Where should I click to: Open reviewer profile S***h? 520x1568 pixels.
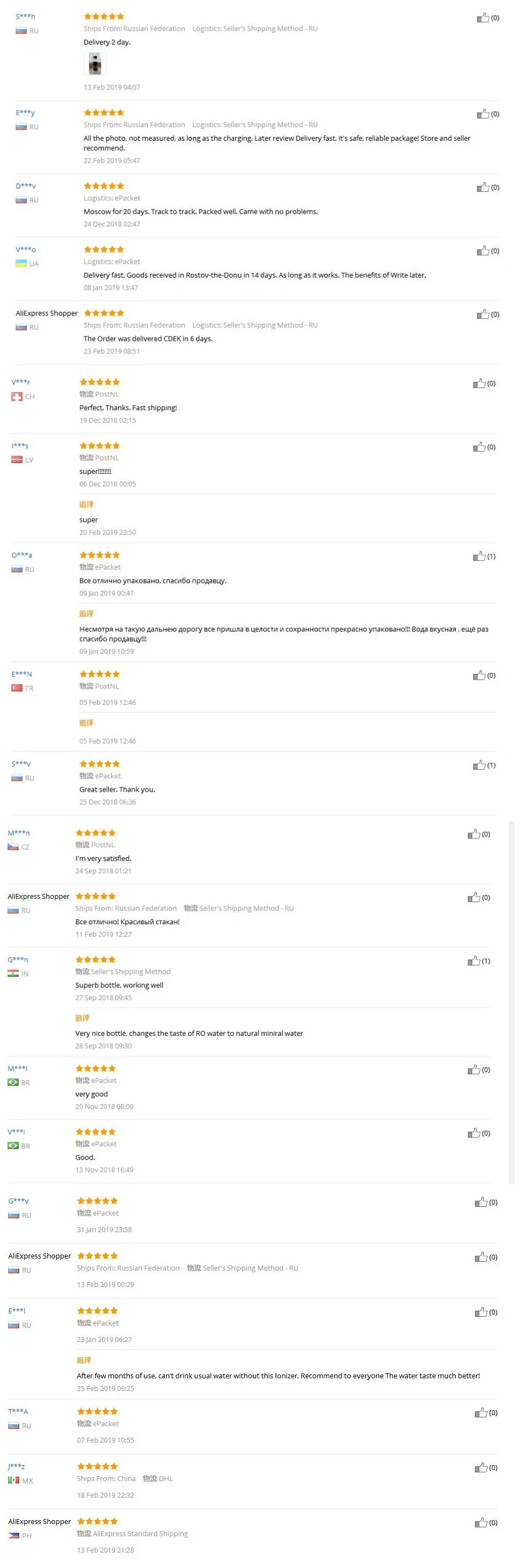point(26,16)
